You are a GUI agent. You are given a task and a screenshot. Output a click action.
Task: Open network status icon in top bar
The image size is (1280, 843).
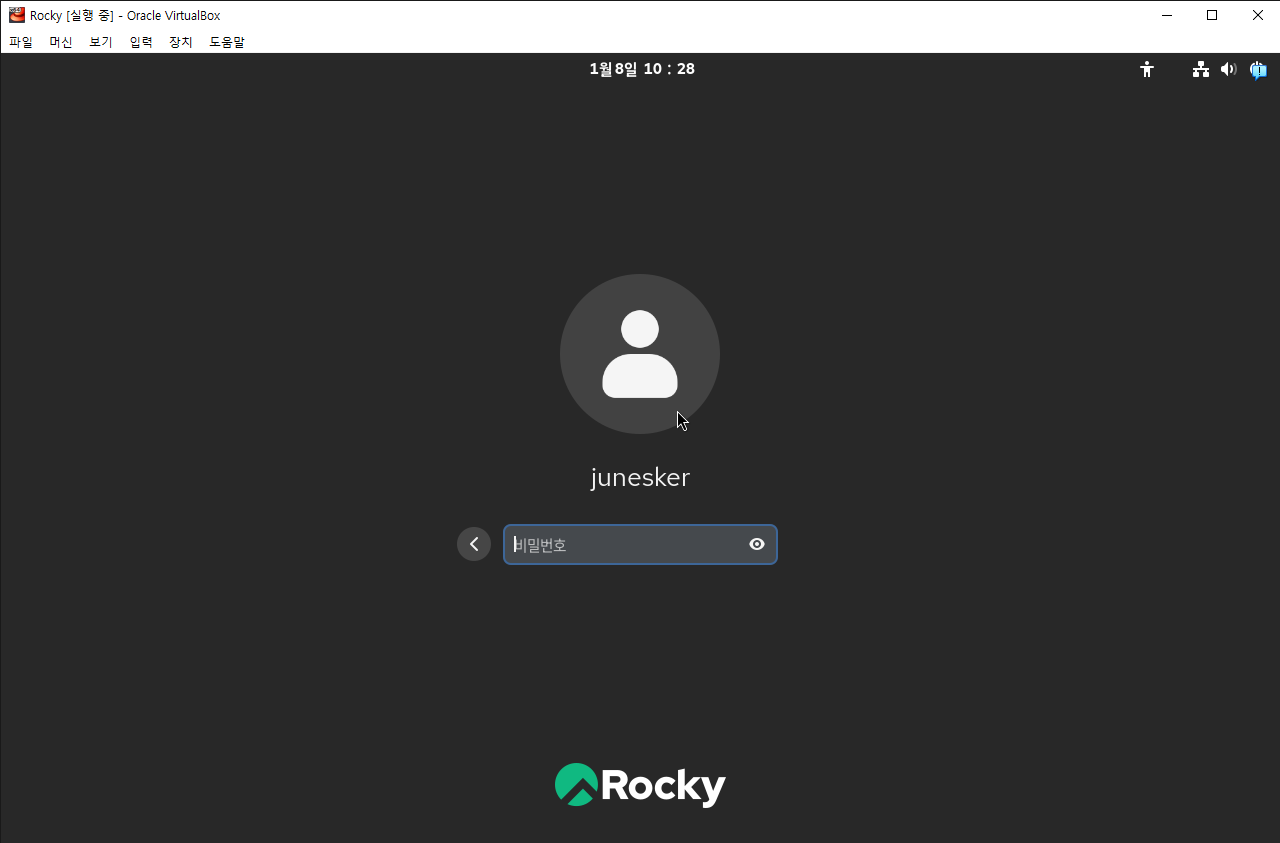click(1201, 69)
